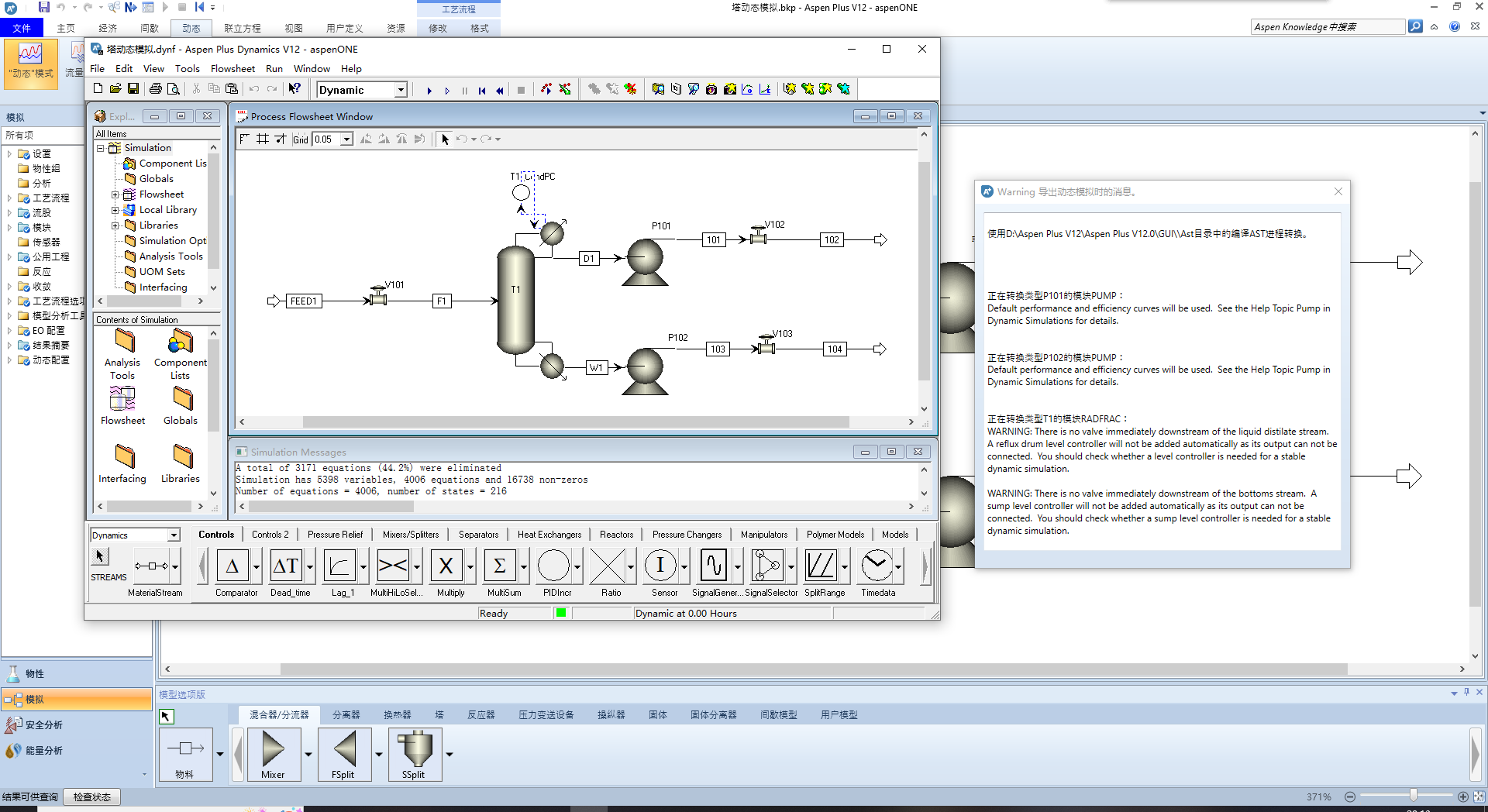Open Libraries folder in contents pane
Screen dimensions: 1488x812
[x=183, y=456]
